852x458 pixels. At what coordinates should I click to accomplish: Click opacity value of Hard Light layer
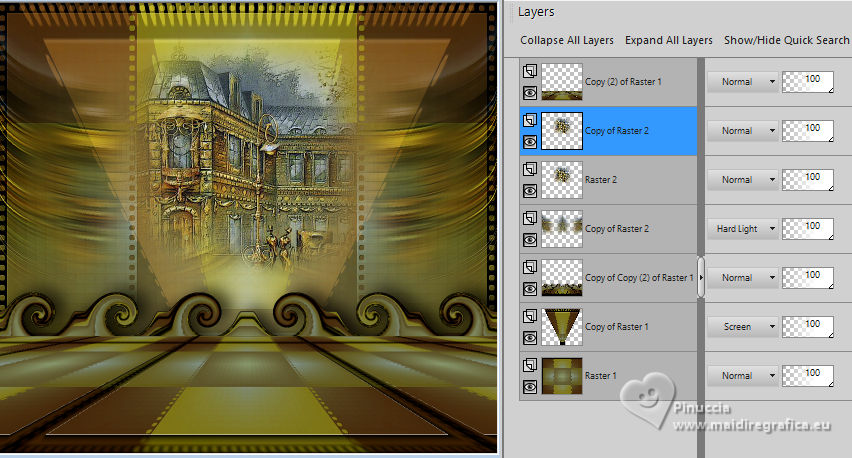[x=808, y=229]
